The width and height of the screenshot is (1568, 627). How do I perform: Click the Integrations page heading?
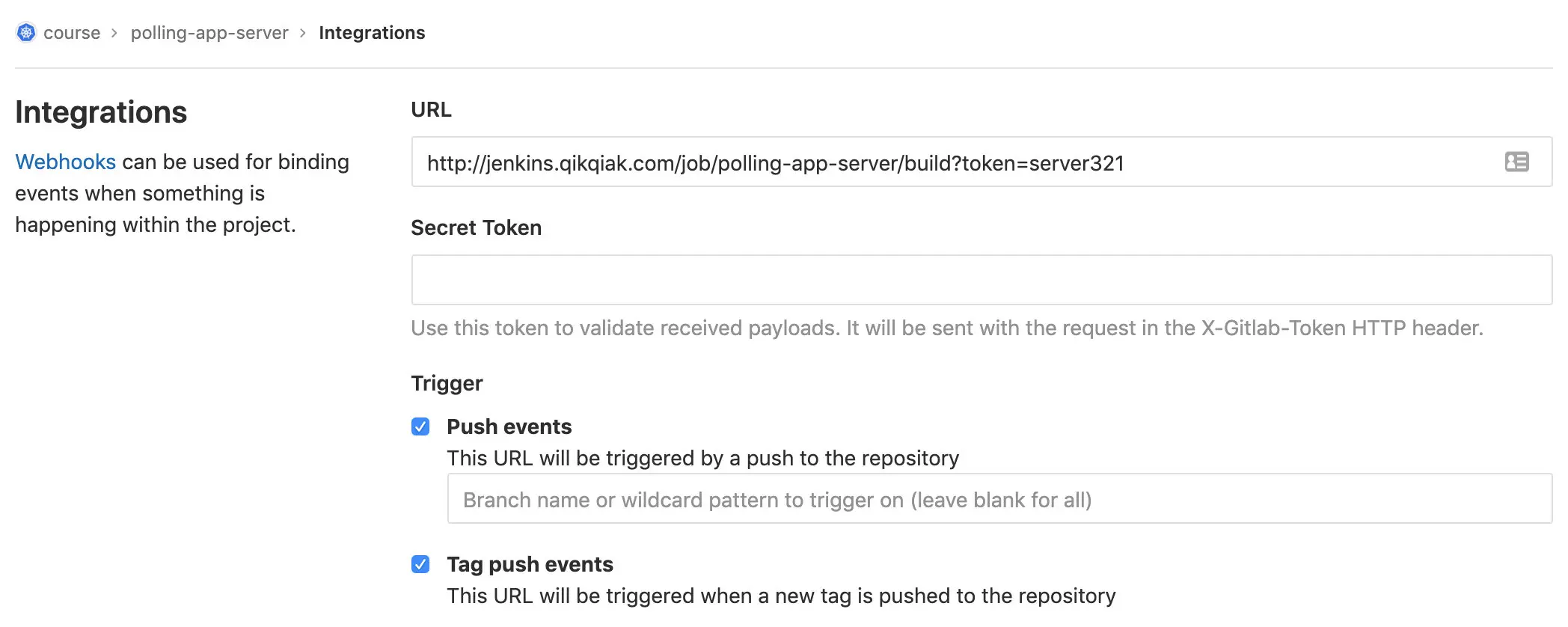pos(101,111)
